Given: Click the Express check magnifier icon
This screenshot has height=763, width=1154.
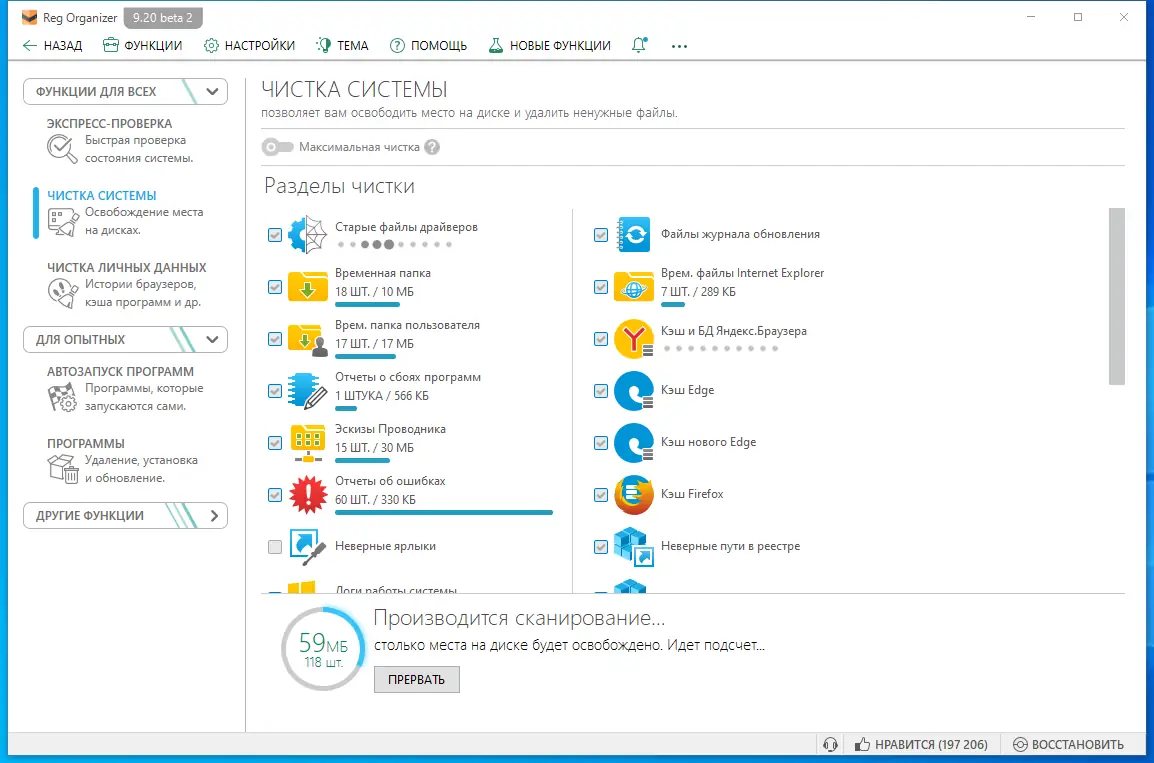Looking at the screenshot, I should pyautogui.click(x=62, y=149).
